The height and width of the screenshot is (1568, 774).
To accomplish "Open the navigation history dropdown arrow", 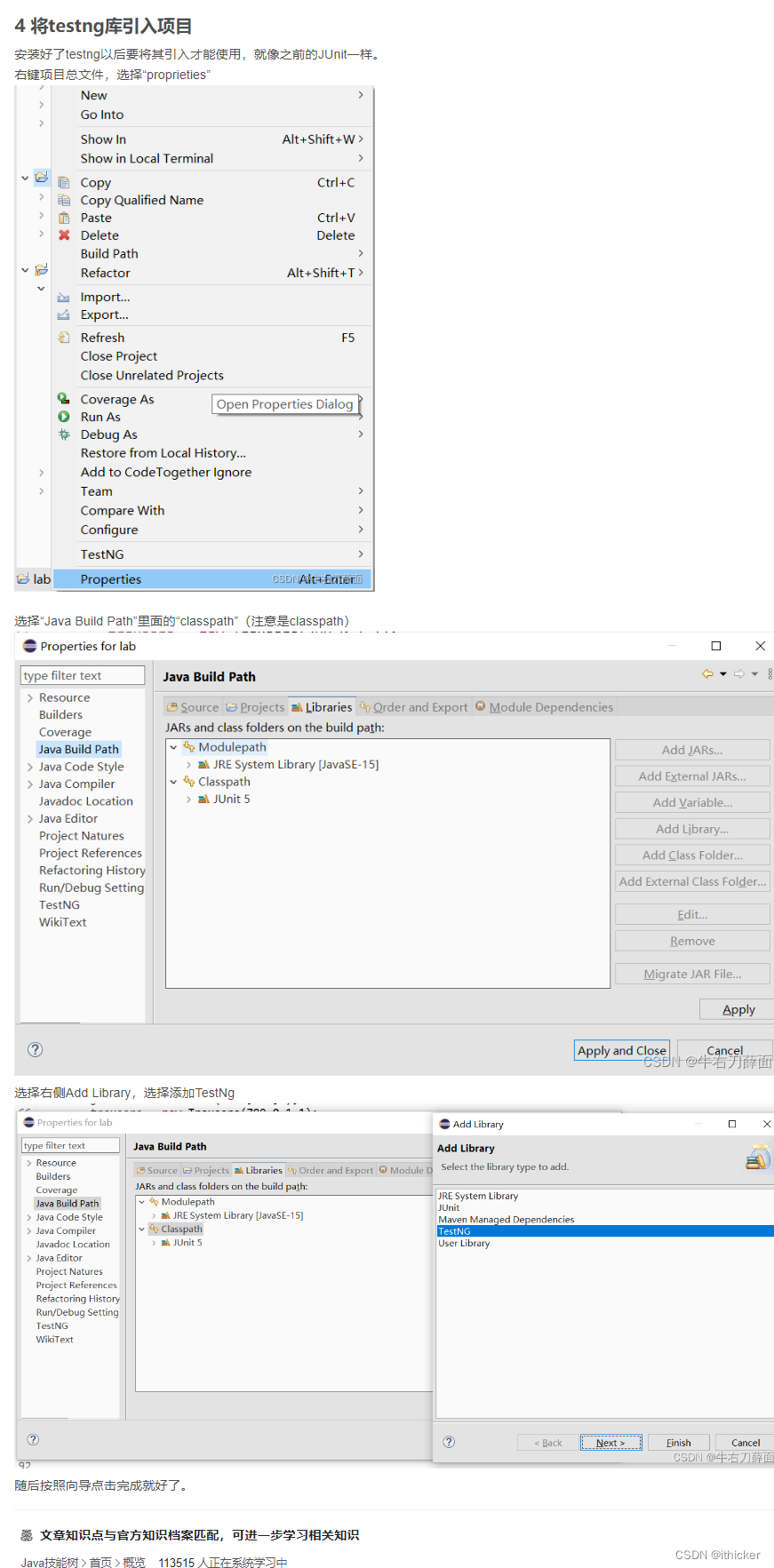I will coord(723,674).
